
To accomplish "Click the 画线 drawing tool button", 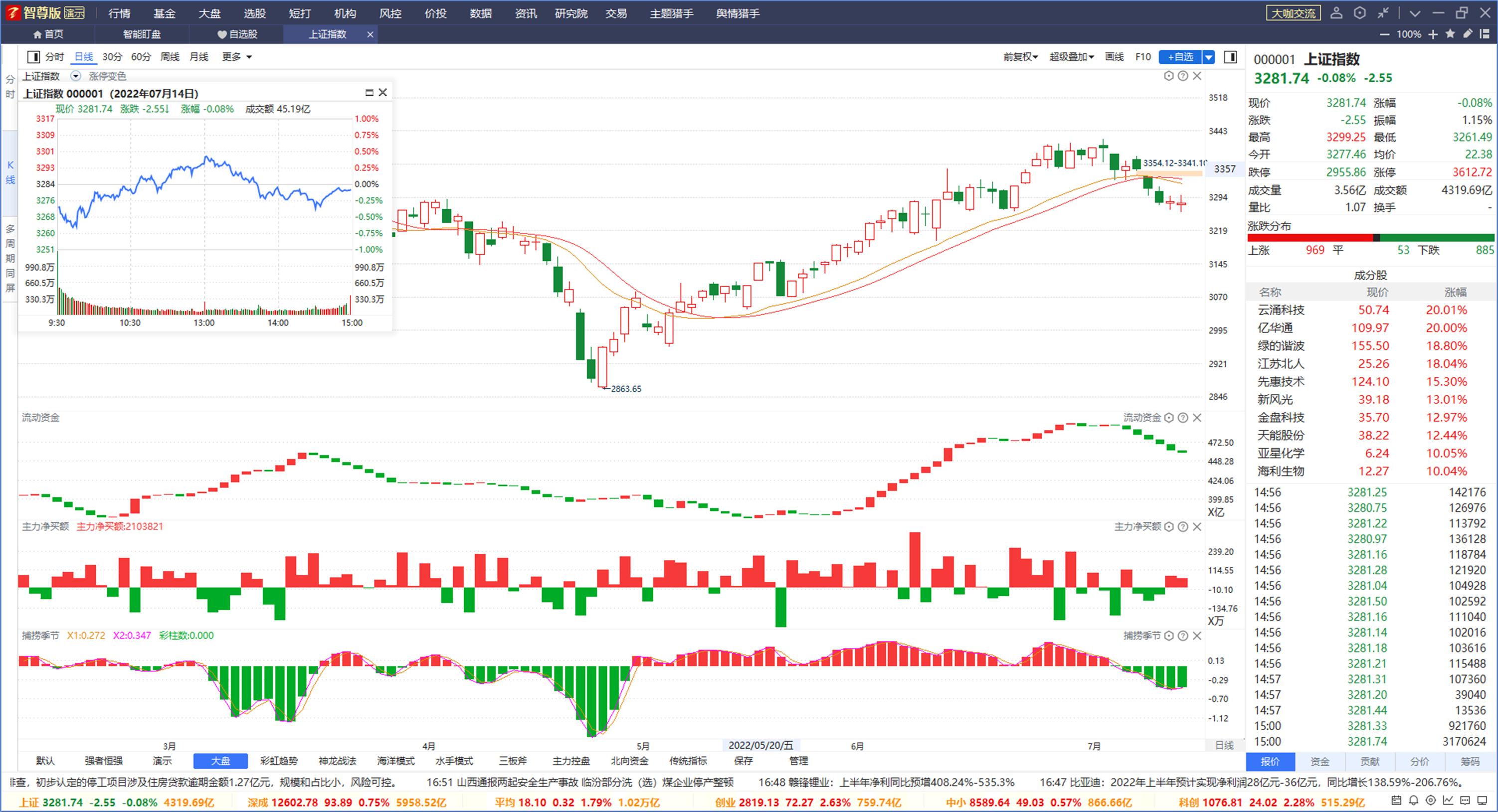I will tap(1114, 57).
